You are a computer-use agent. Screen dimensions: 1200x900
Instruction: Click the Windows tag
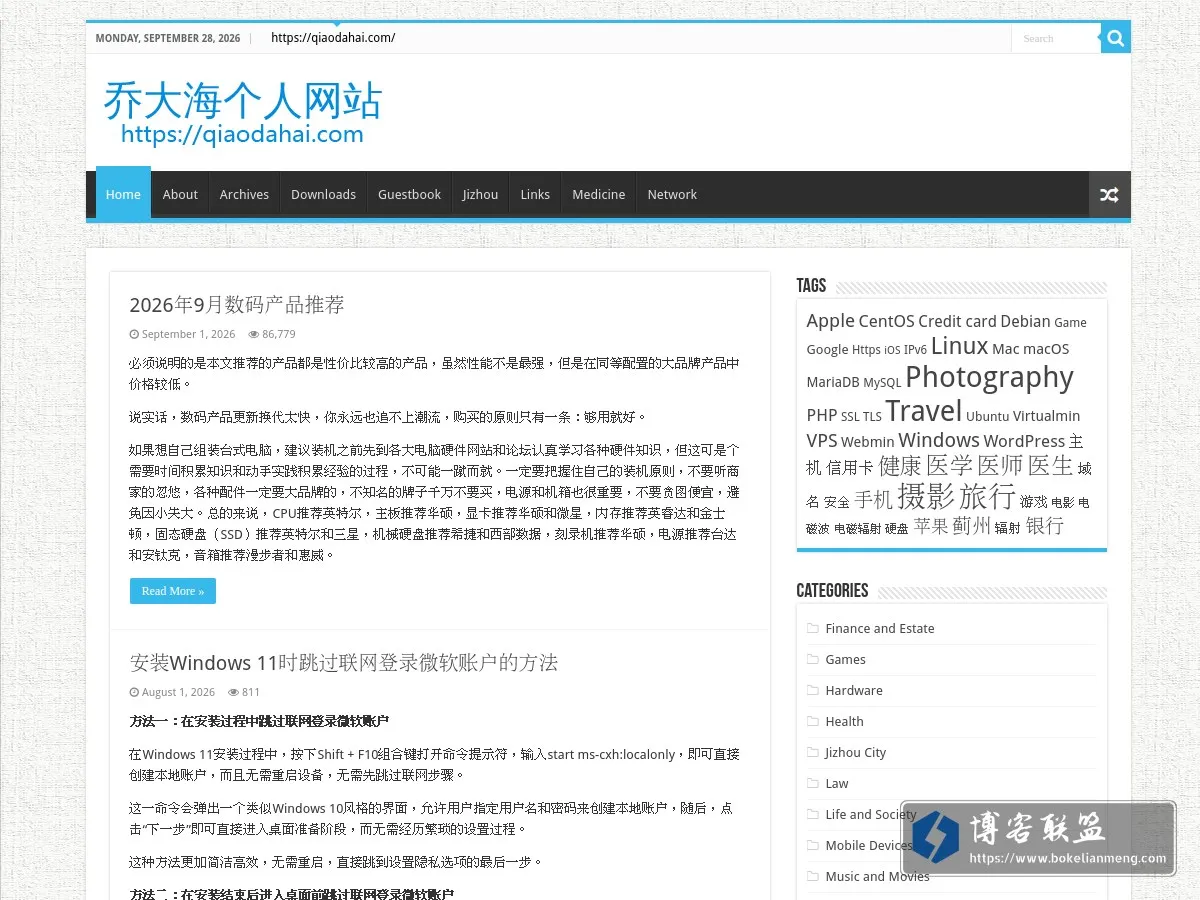click(938, 440)
